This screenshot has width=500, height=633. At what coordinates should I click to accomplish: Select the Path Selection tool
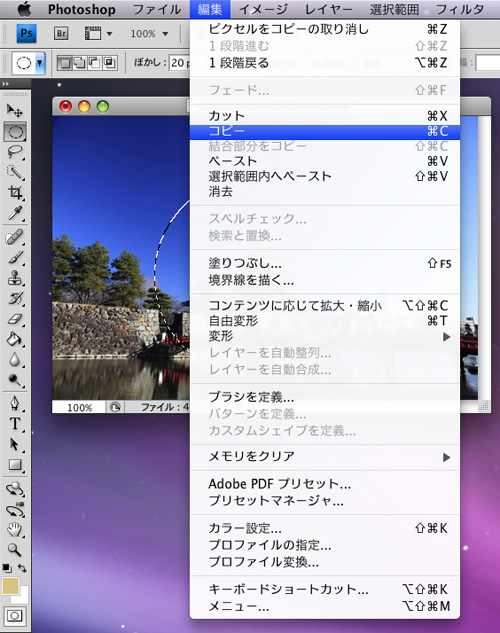(x=15, y=444)
